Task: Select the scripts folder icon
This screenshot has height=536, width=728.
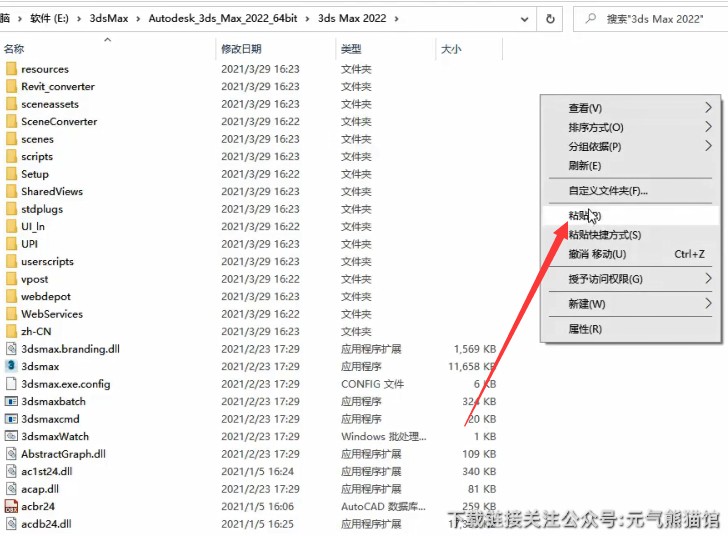Action: click(x=11, y=157)
